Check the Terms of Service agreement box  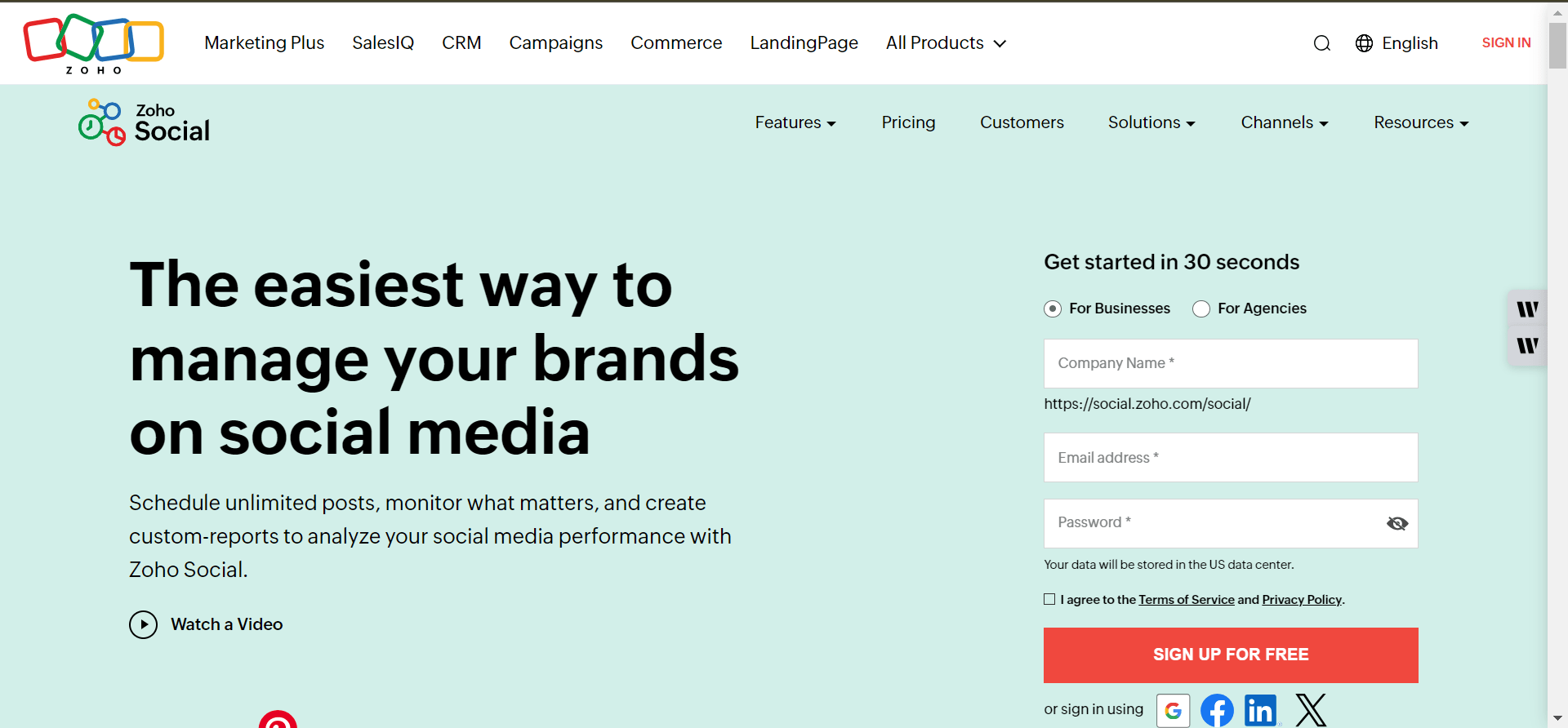(1049, 599)
